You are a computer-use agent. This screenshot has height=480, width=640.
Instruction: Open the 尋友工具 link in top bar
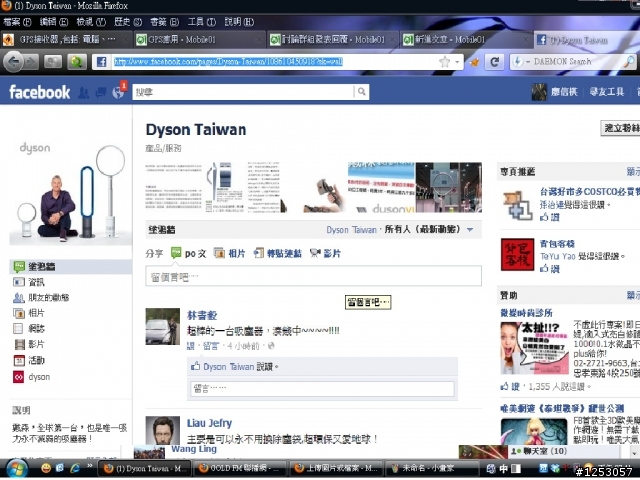(607, 92)
